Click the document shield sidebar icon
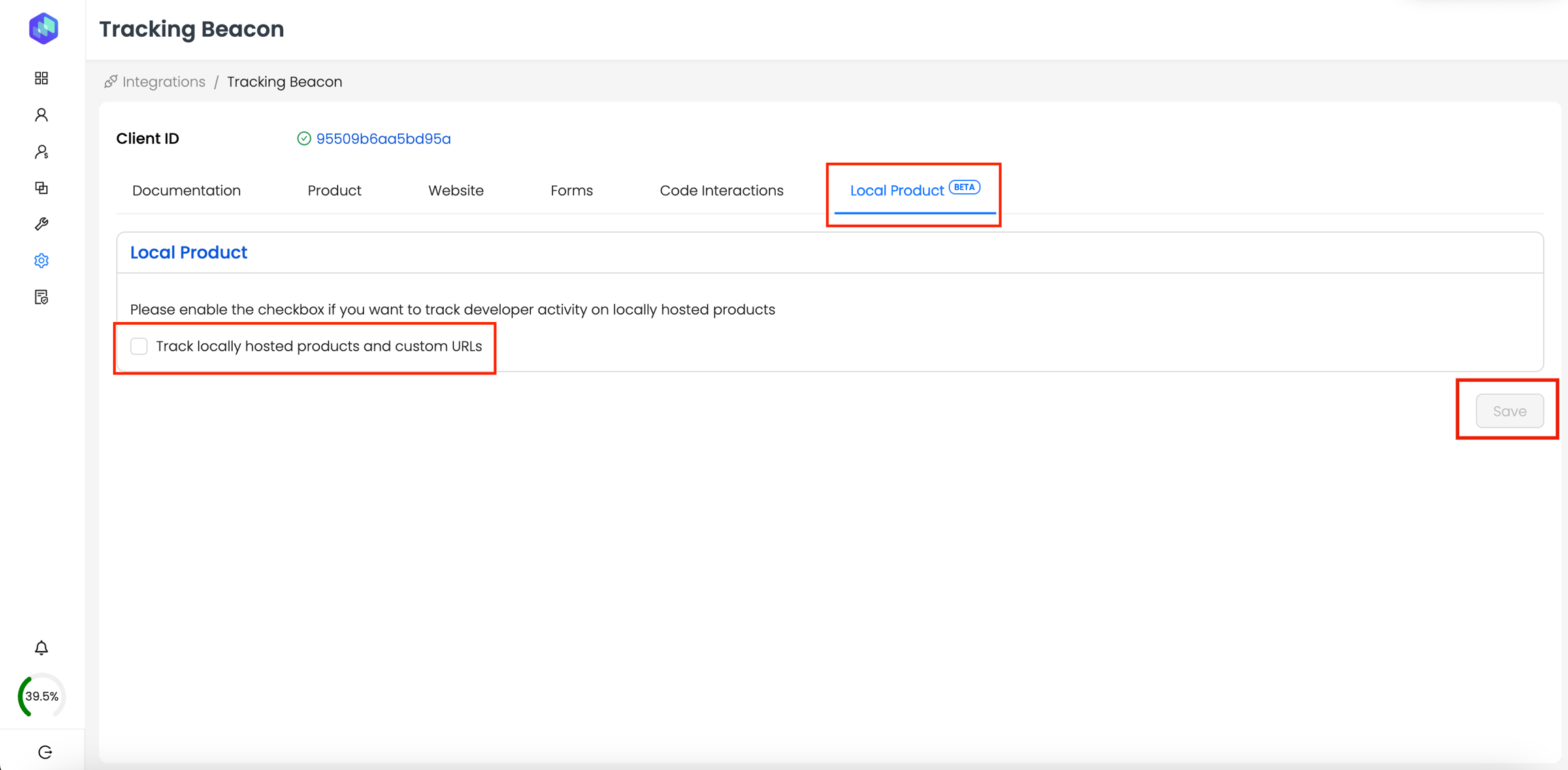Viewport: 1568px width, 770px height. [x=42, y=297]
